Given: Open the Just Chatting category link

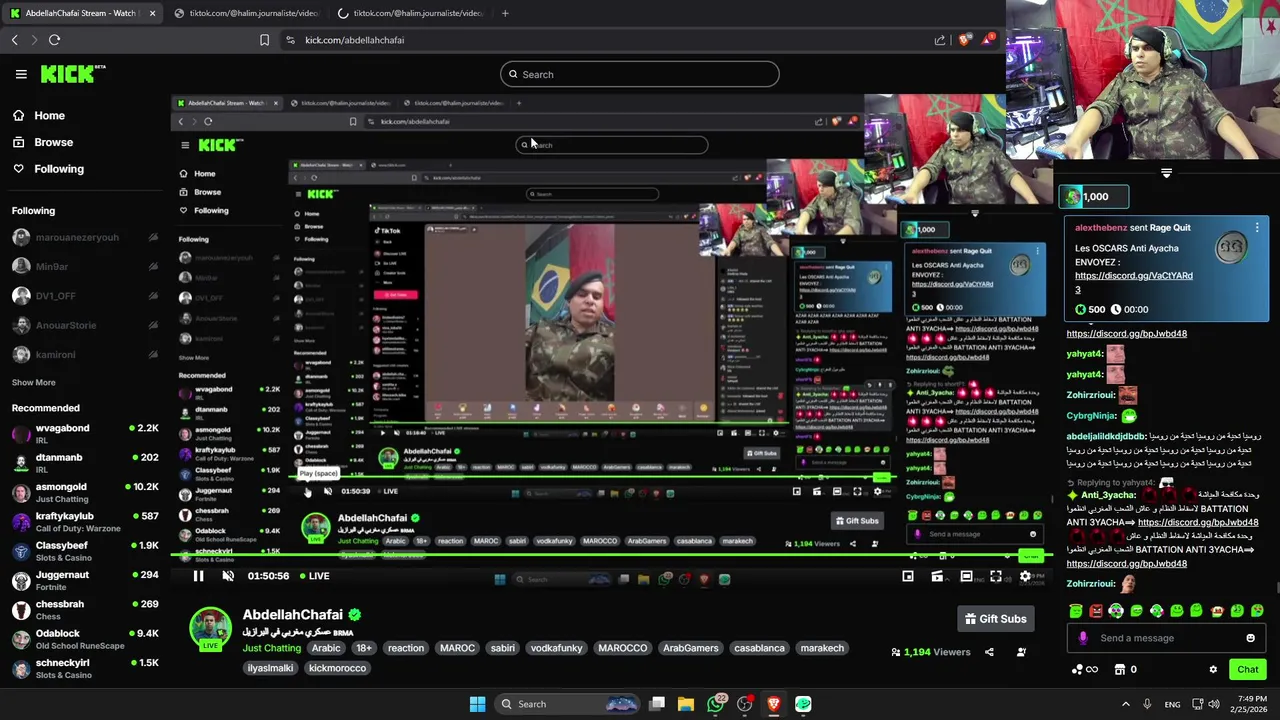Looking at the screenshot, I should coord(272,648).
